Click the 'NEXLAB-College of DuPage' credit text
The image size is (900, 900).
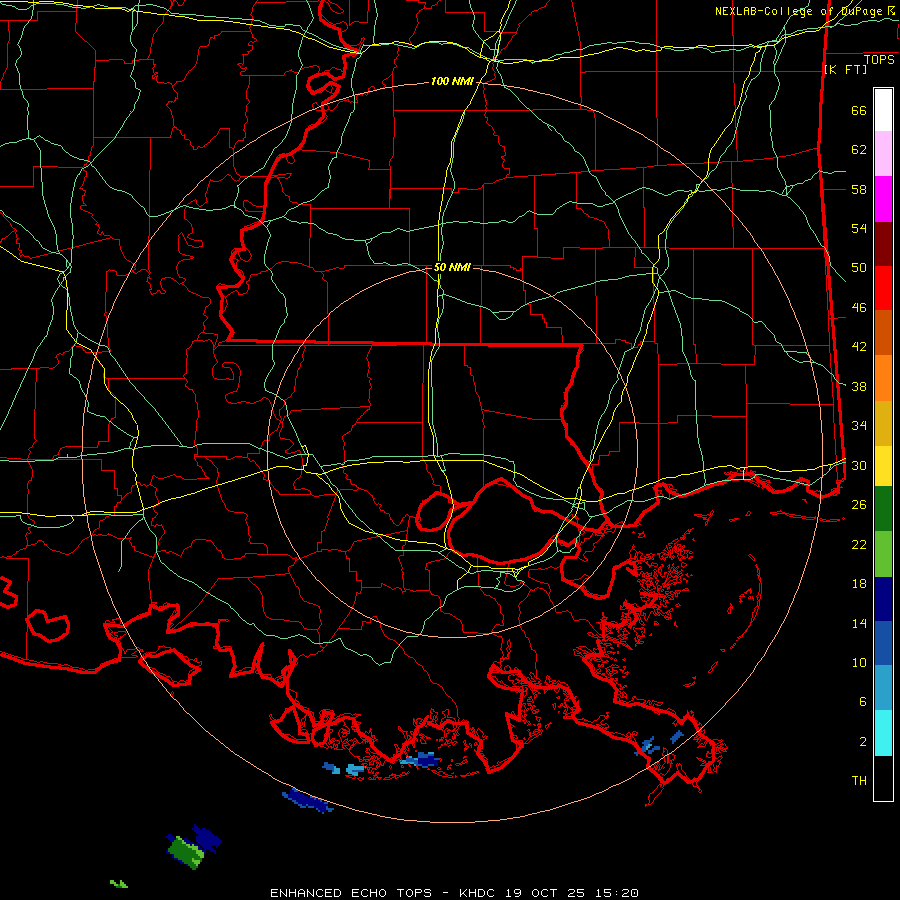pyautogui.click(x=798, y=11)
